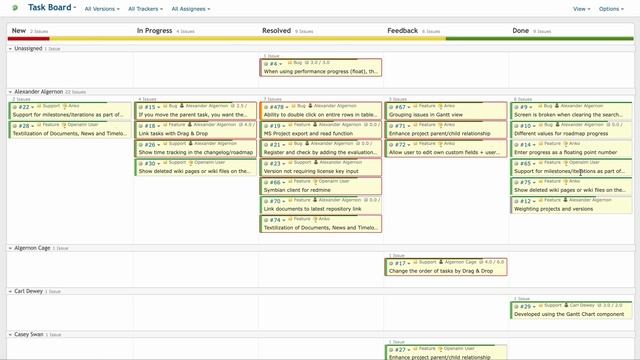The height and width of the screenshot is (360, 640).
Task: Select 'Grouping issues in Gantt view' card text
Action: 426,115
